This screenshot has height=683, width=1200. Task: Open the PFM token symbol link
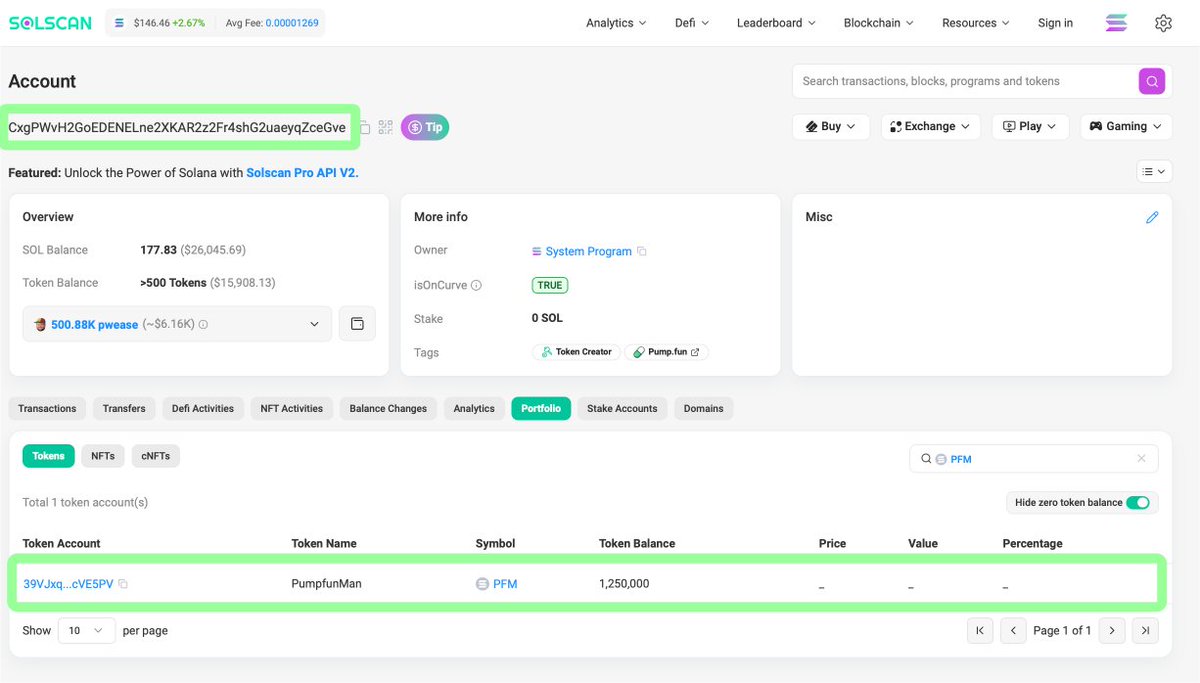coord(505,584)
